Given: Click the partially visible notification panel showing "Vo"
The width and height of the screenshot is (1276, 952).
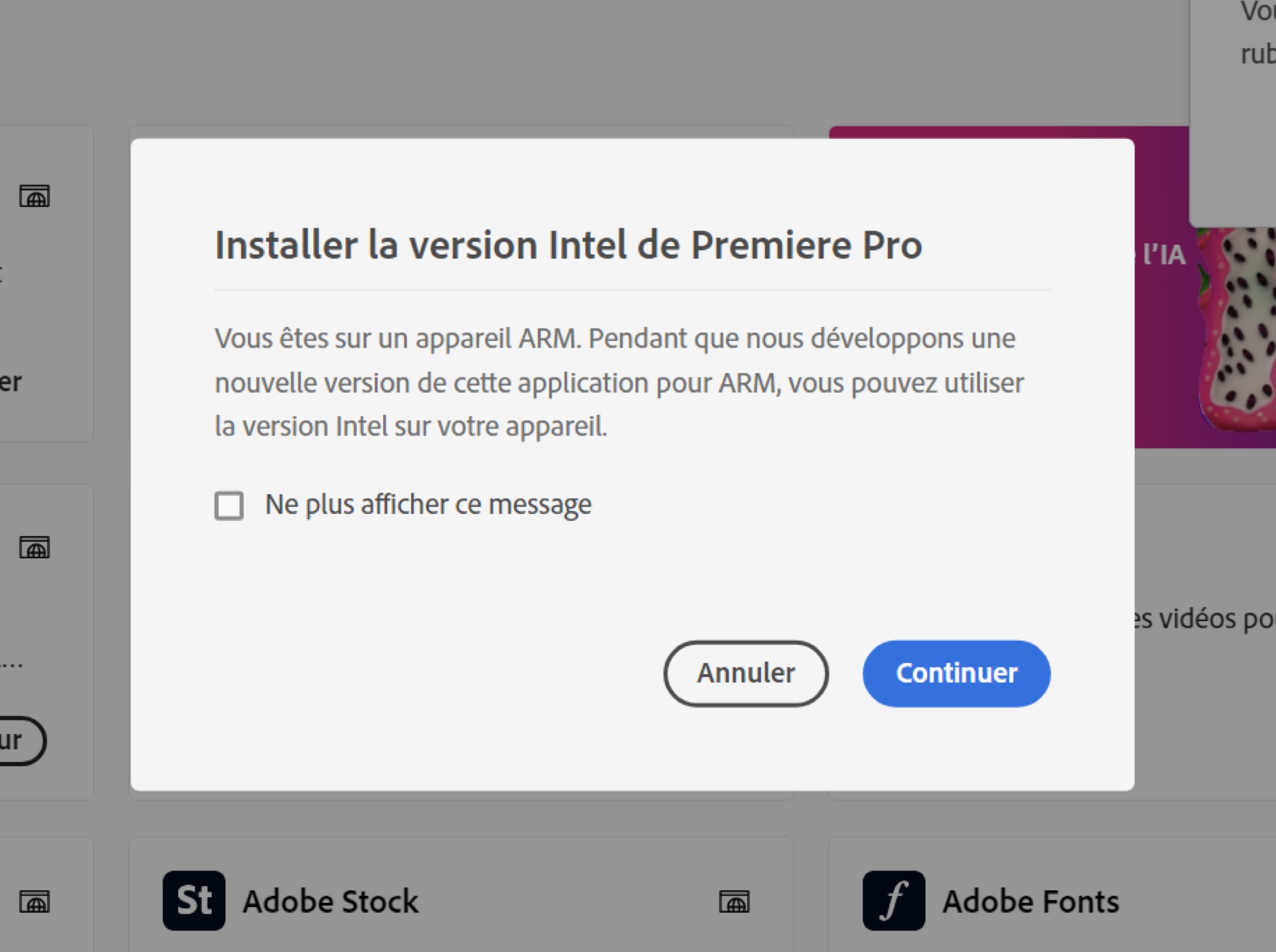Looking at the screenshot, I should coord(1232,112).
